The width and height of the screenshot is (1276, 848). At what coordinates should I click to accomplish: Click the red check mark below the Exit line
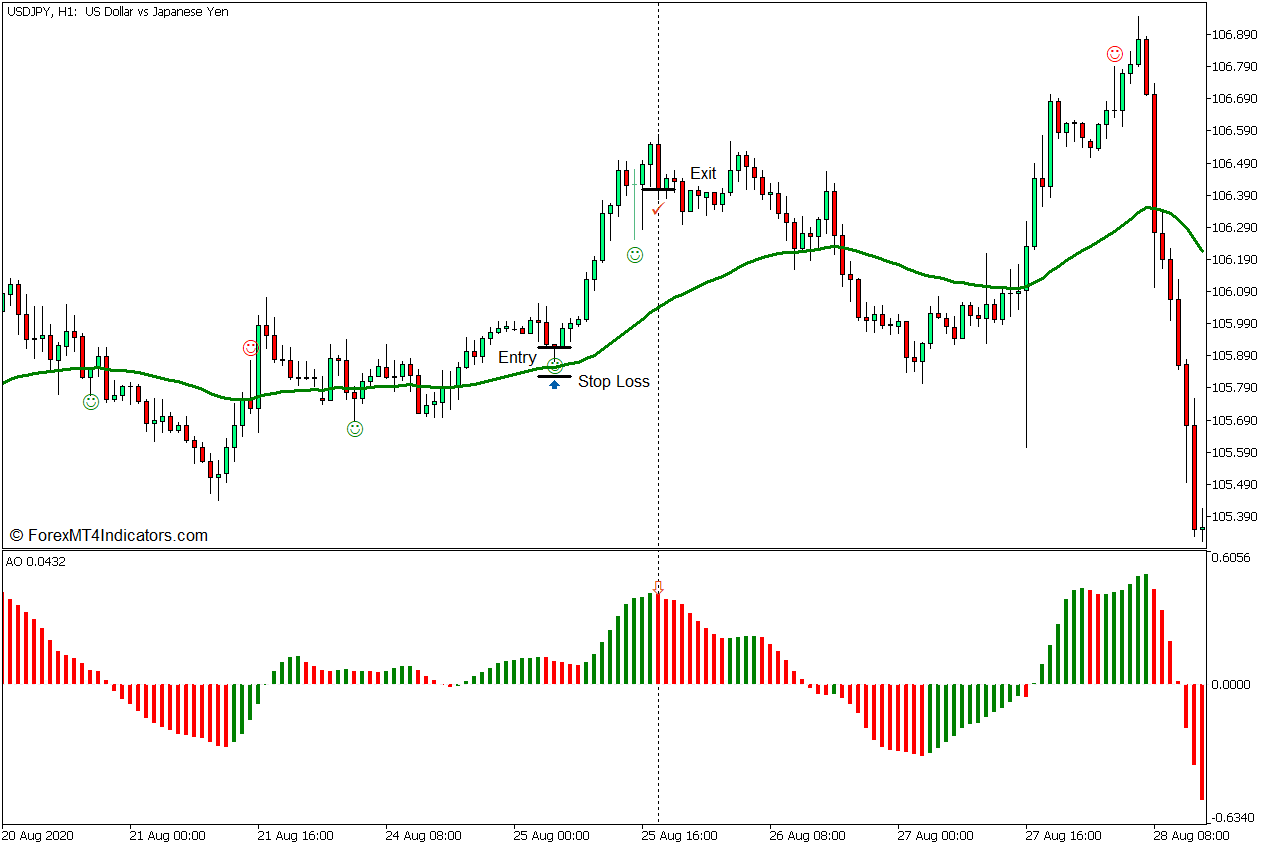pyautogui.click(x=657, y=209)
